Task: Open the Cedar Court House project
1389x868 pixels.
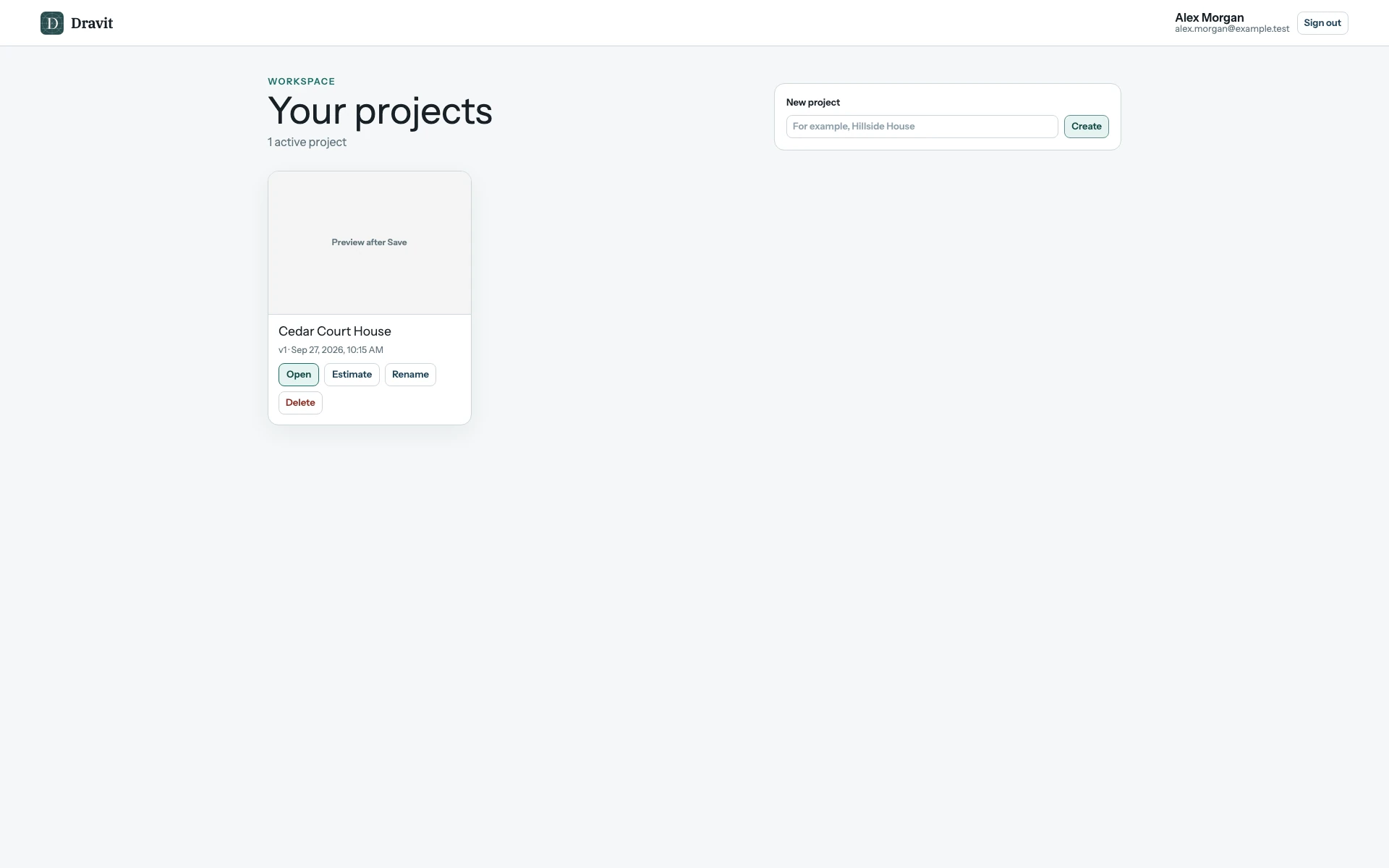Action: pyautogui.click(x=299, y=375)
